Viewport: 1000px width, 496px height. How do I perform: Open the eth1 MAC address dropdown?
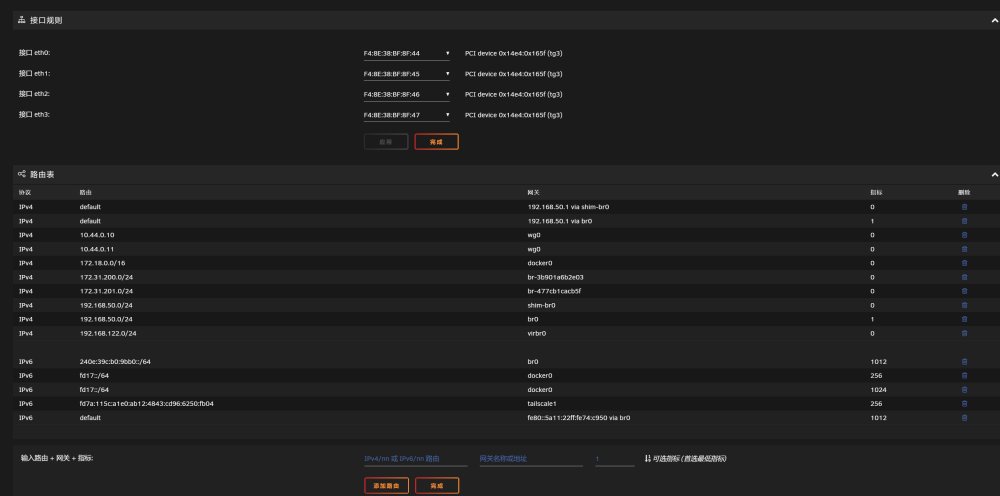point(406,74)
